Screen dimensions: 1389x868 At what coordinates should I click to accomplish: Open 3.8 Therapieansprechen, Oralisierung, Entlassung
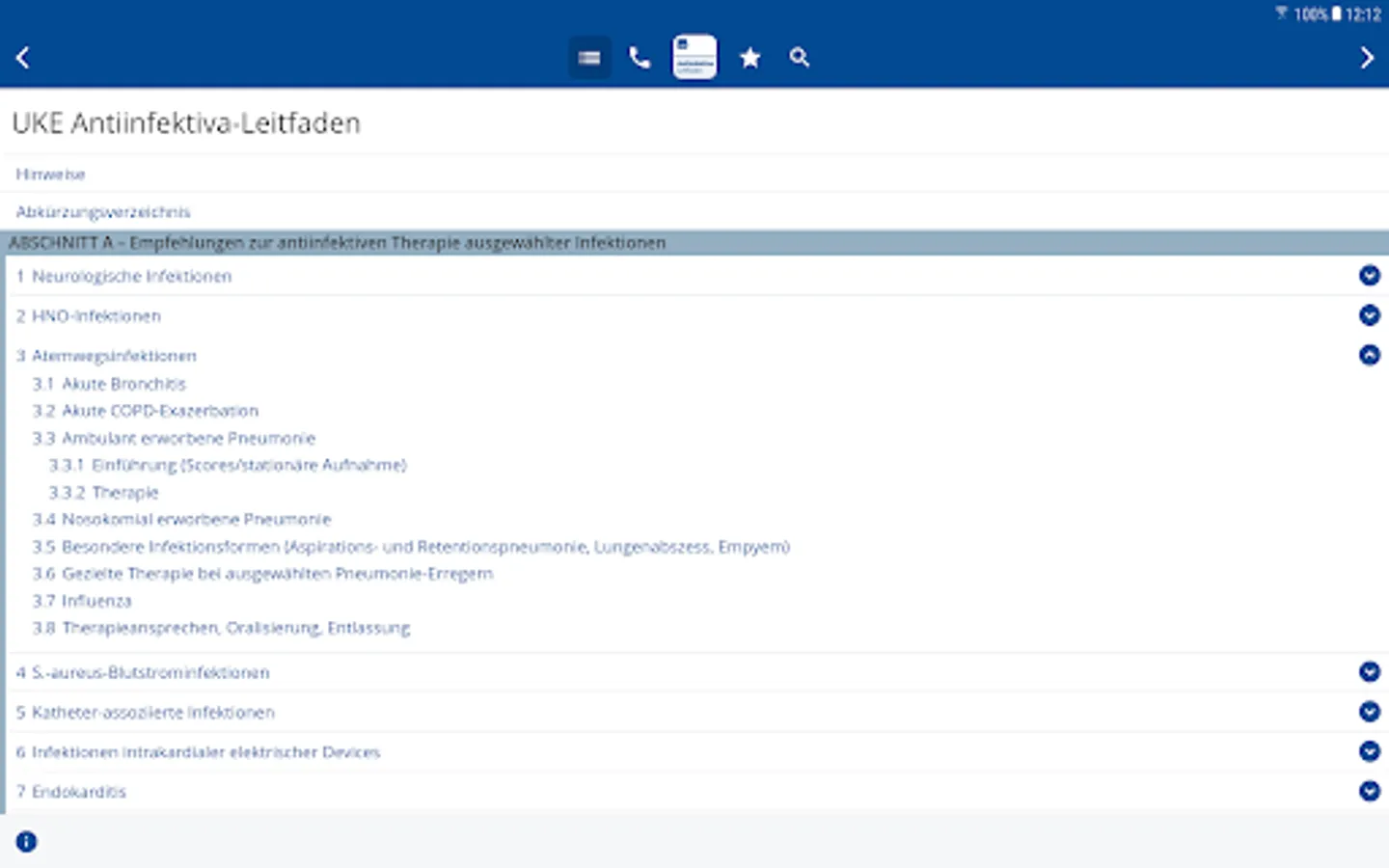click(221, 629)
